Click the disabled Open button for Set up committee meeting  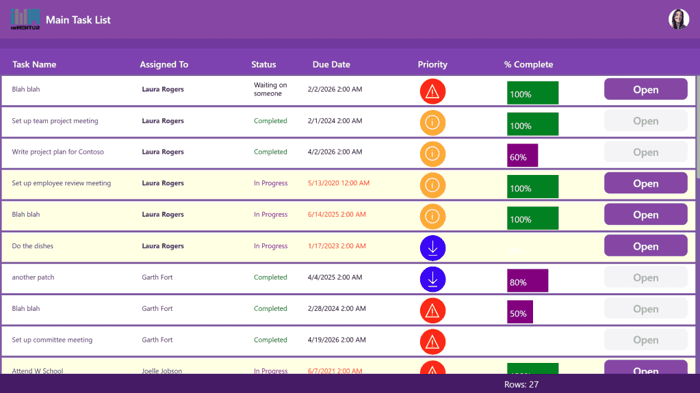[646, 340]
